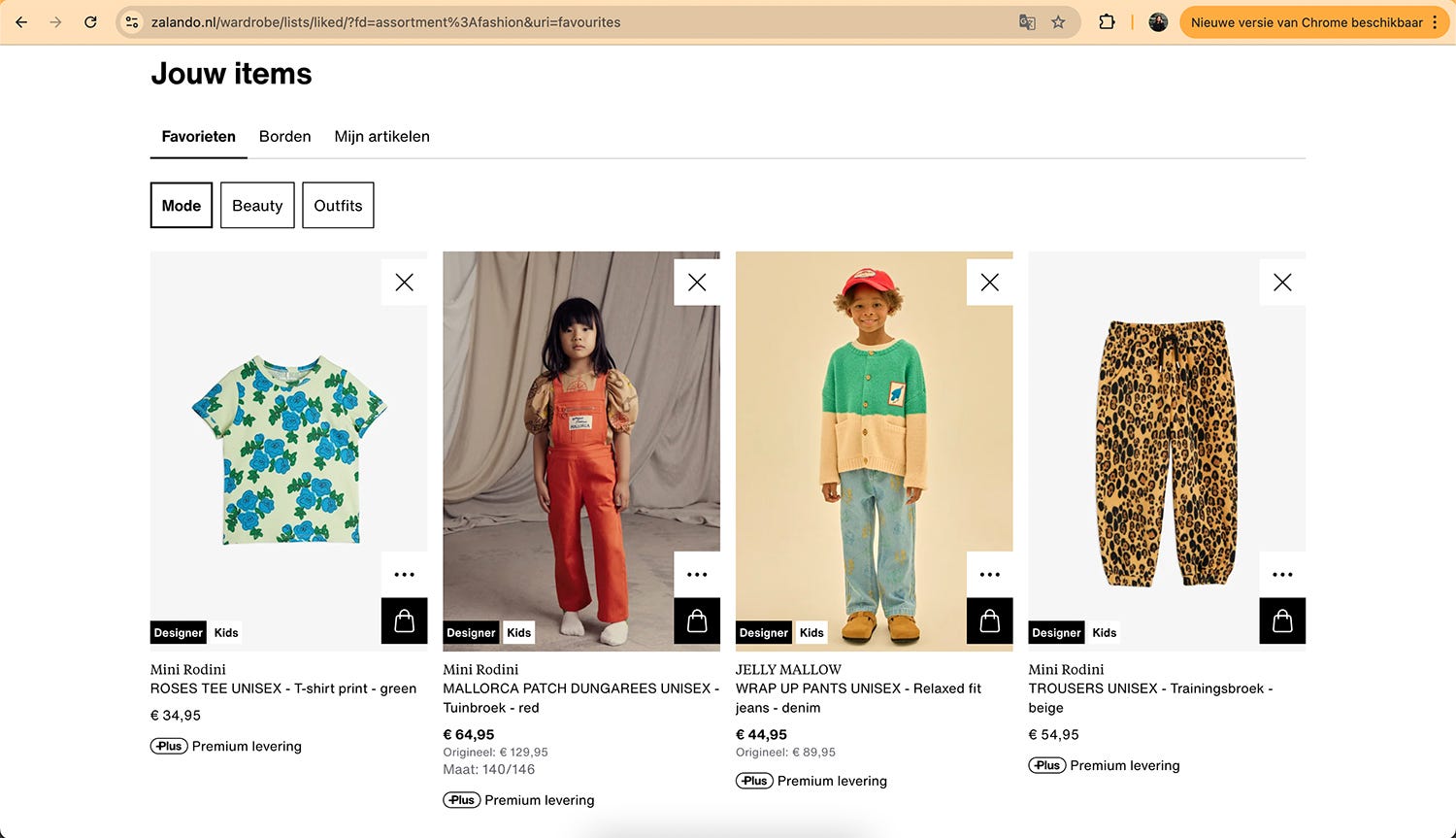
Task: Go back in the browser
Action: coord(21,21)
